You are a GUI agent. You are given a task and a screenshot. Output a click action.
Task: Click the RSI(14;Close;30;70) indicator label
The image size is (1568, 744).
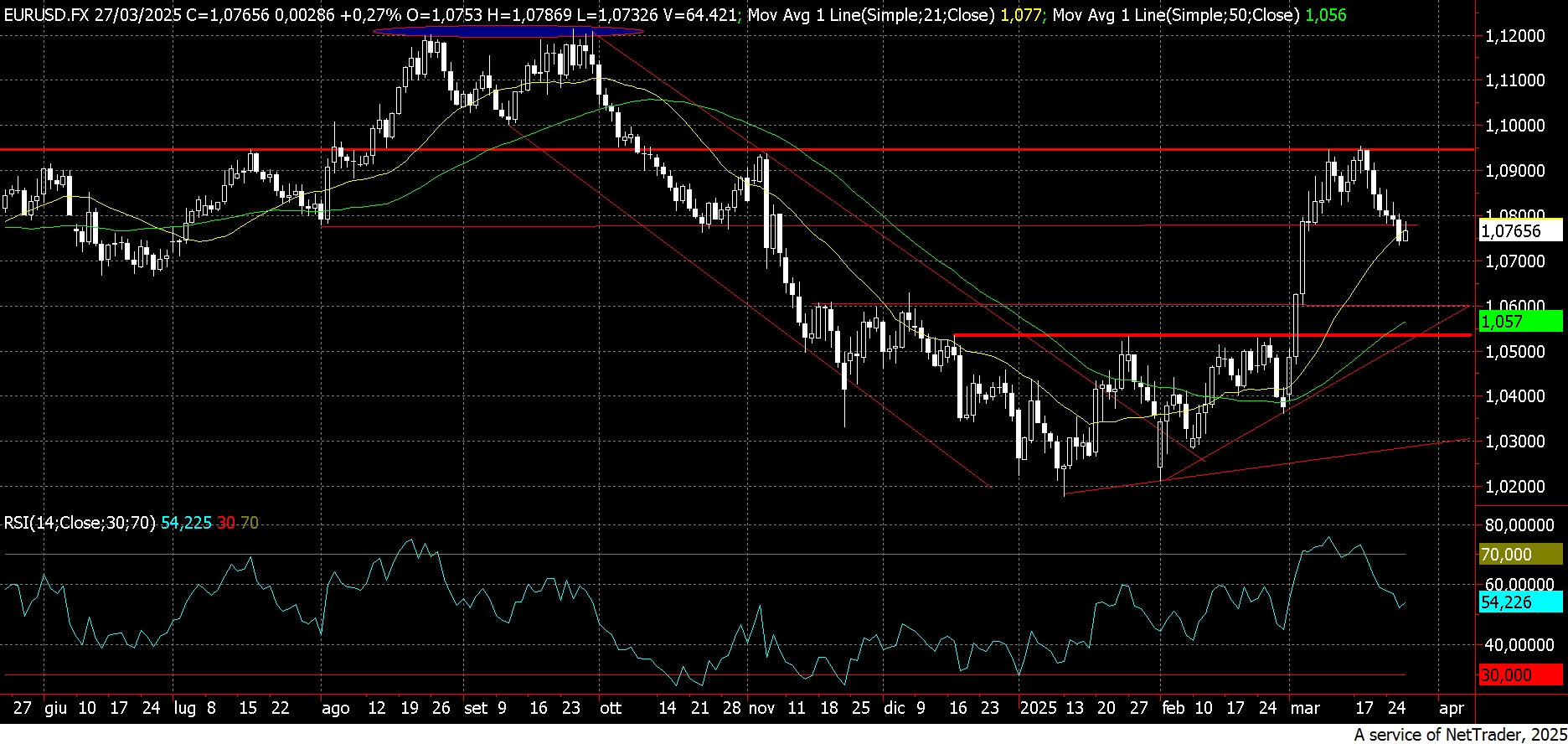point(80,523)
